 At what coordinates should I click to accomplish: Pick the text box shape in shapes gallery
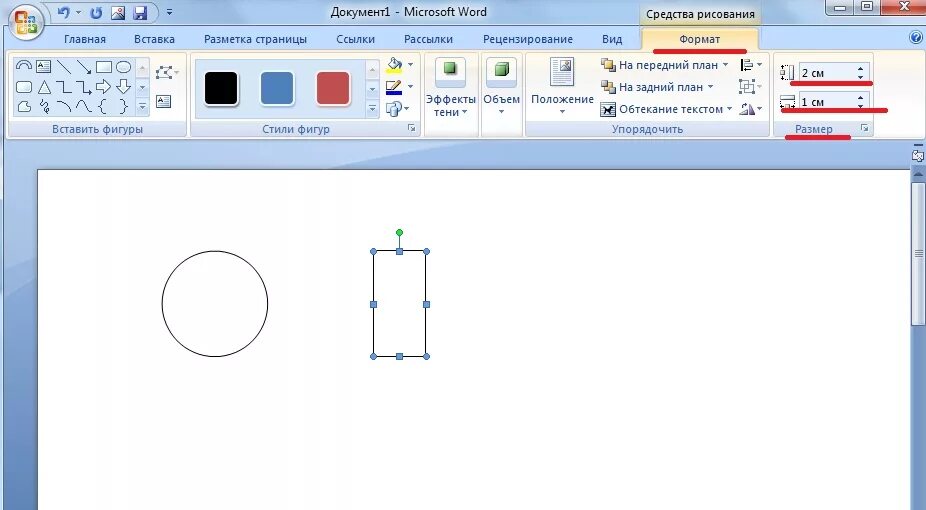44,66
